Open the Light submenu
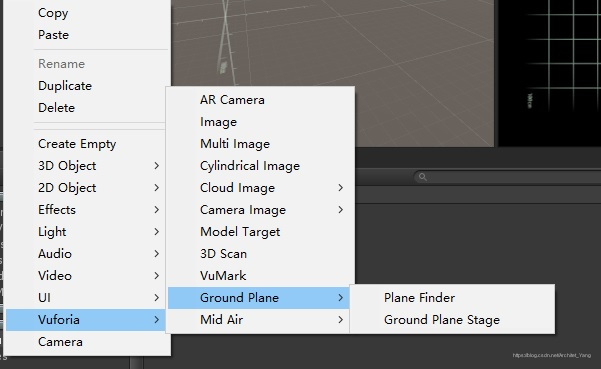Viewport: 601px width, 369px height. 85,232
